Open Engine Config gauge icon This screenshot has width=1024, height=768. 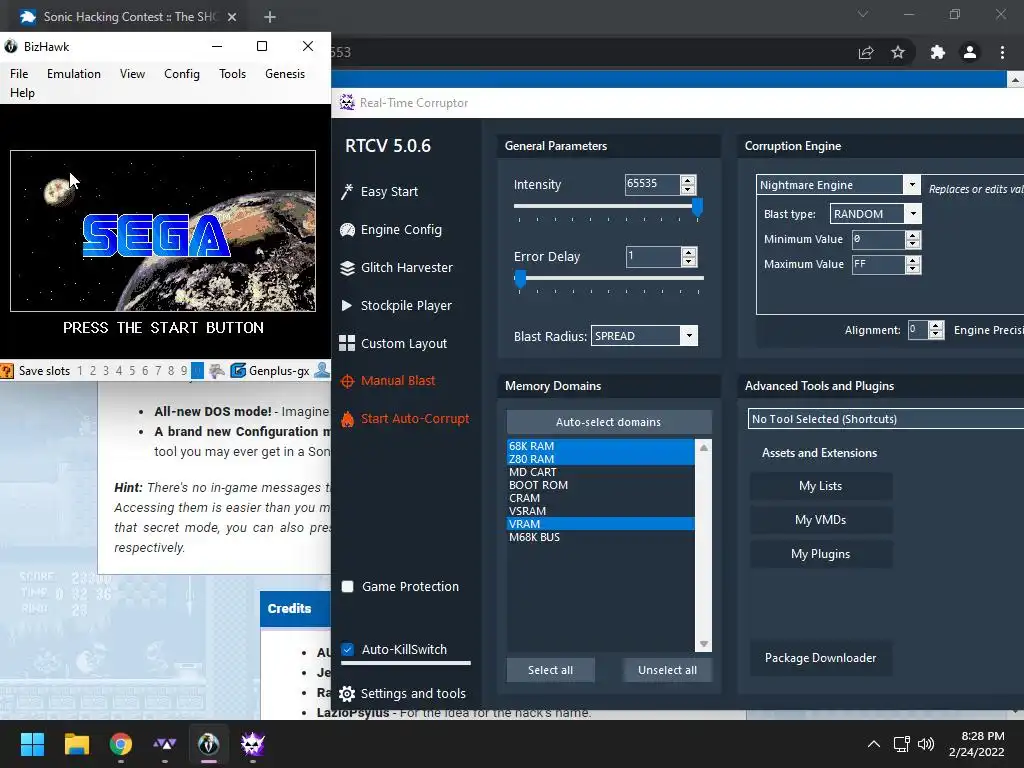click(x=347, y=230)
